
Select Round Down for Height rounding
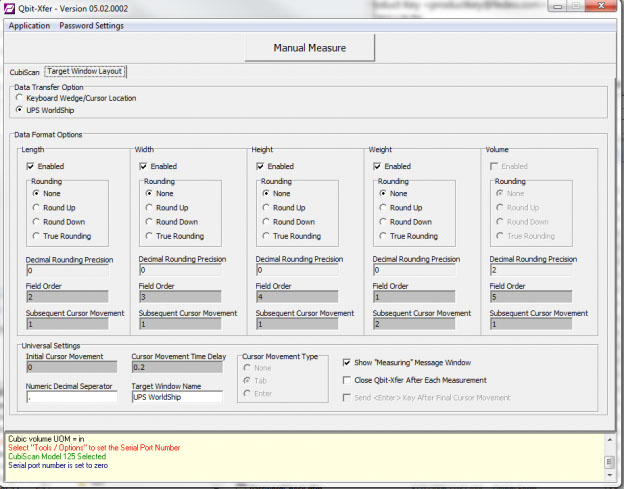[x=267, y=222]
